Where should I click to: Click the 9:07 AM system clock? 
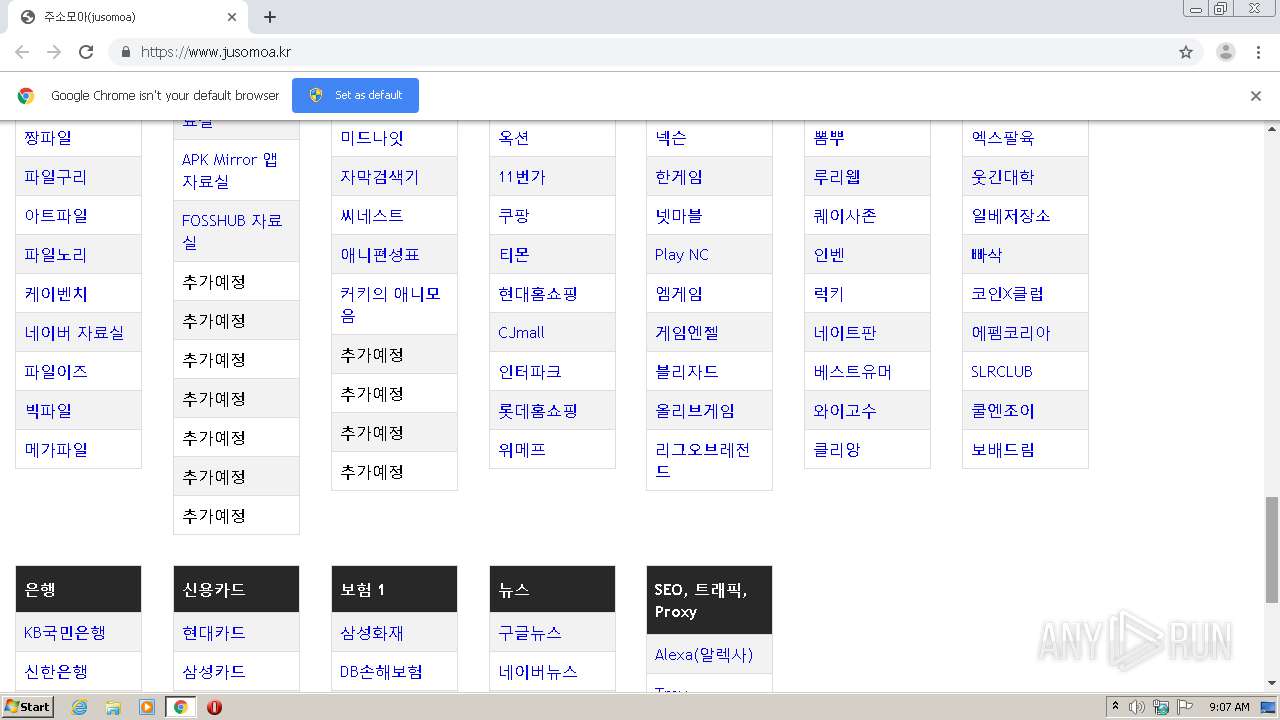(1229, 707)
